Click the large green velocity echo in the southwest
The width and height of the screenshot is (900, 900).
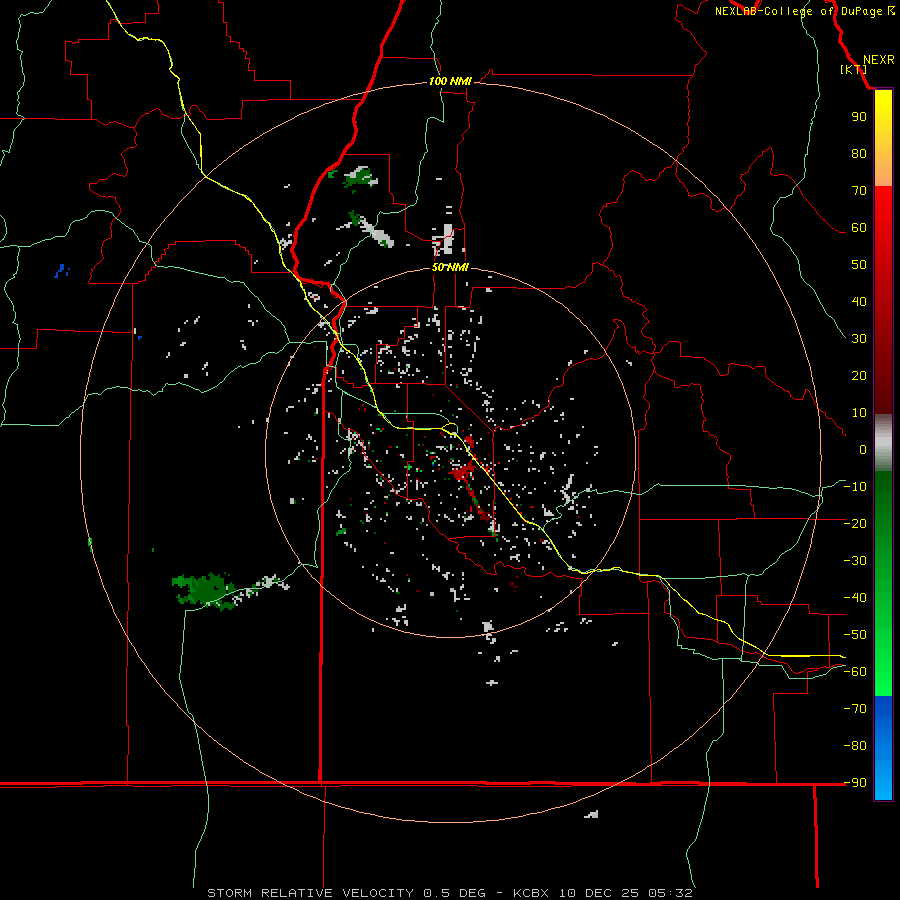pyautogui.click(x=204, y=589)
